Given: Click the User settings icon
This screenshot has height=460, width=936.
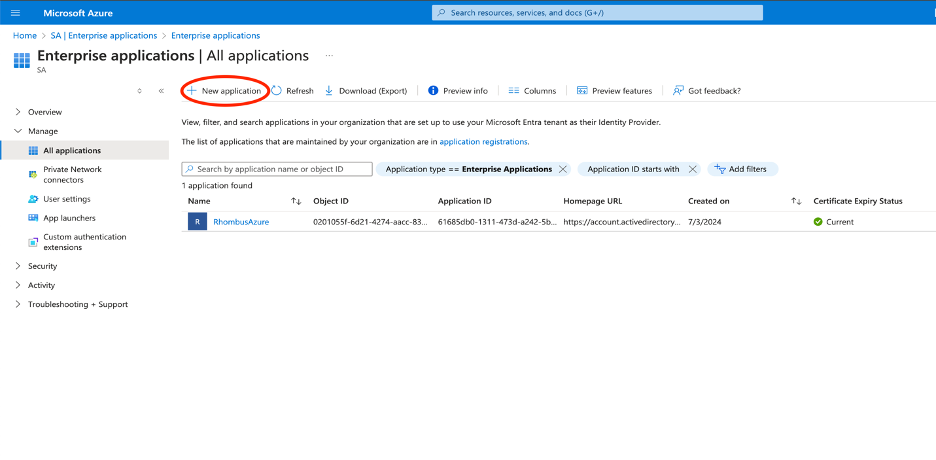Looking at the screenshot, I should (33, 199).
